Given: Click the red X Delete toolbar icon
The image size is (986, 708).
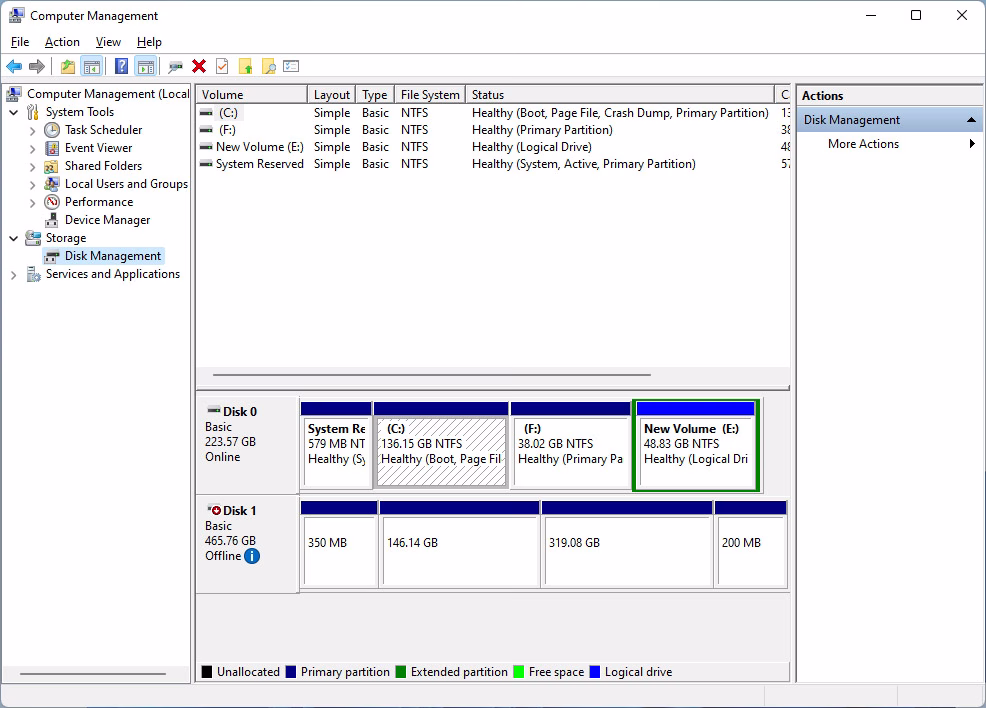Looking at the screenshot, I should (199, 66).
